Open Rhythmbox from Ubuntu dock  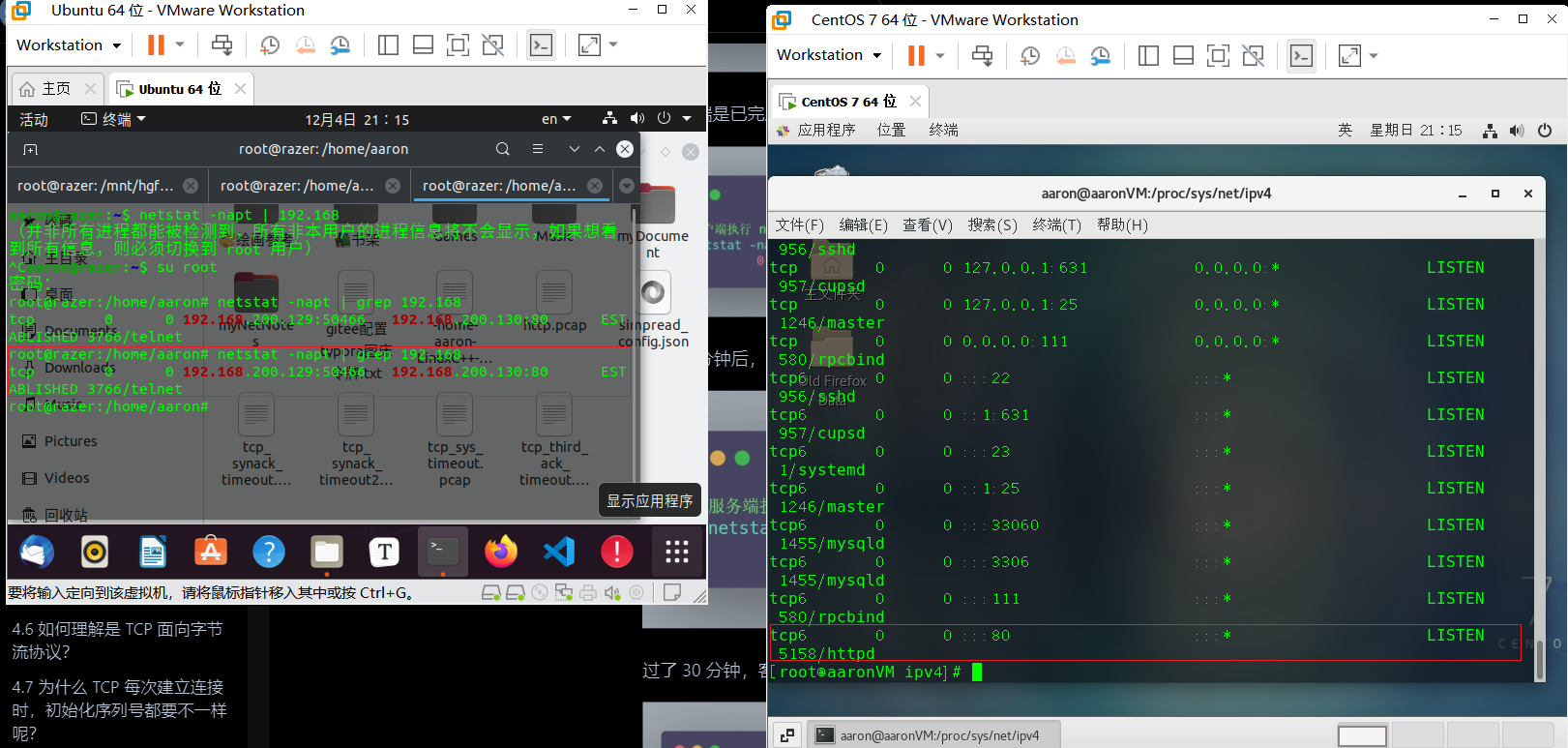click(x=95, y=552)
